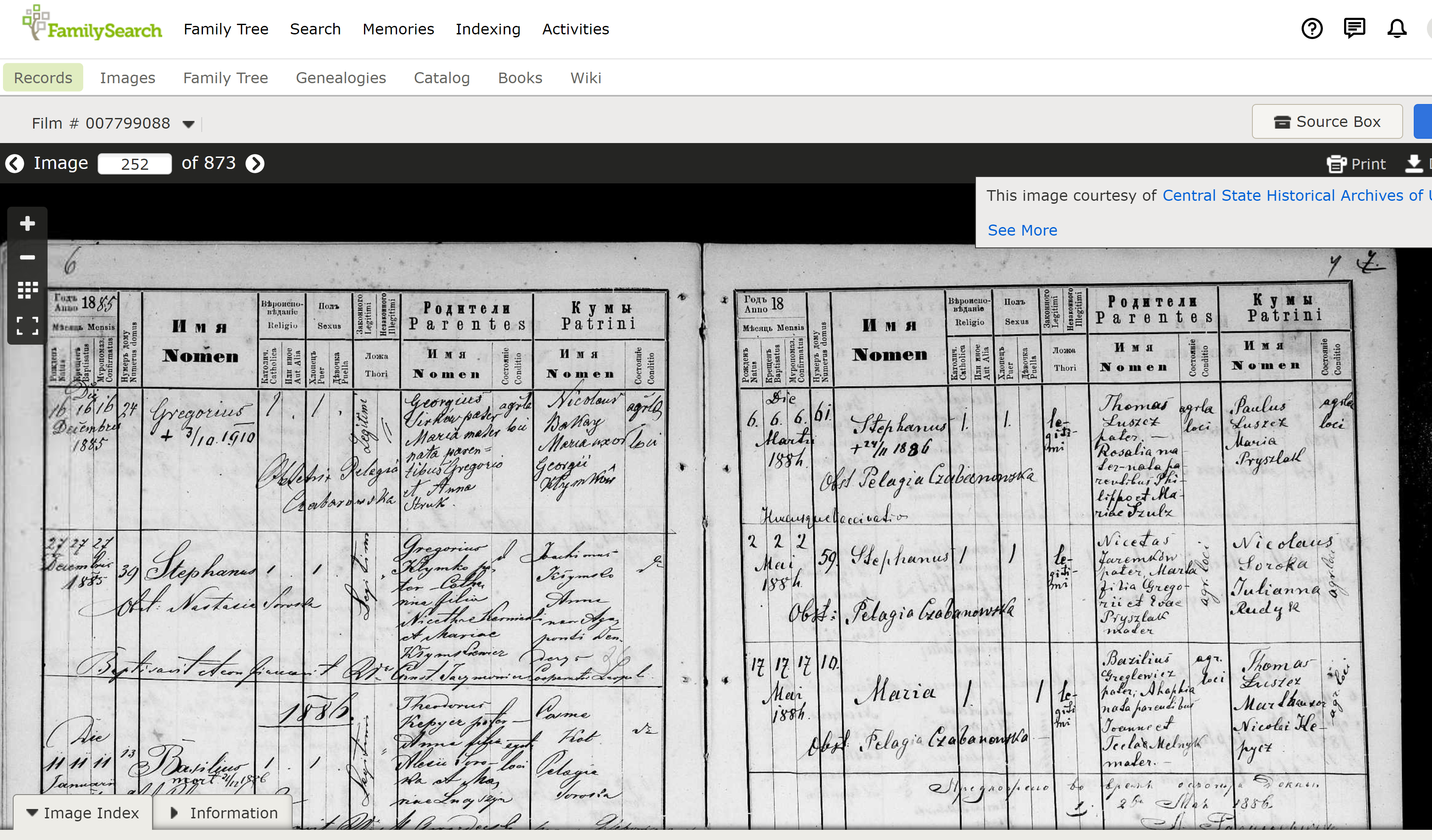Expand the Image Index panel
1432x840 pixels.
point(83,813)
